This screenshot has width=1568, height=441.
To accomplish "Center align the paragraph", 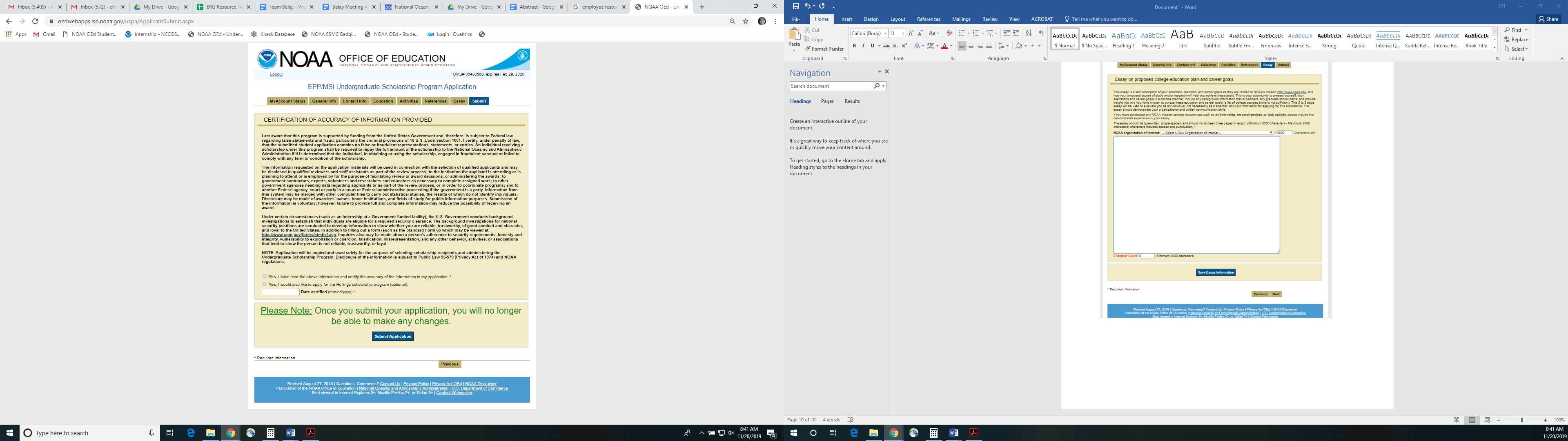I will (971, 46).
